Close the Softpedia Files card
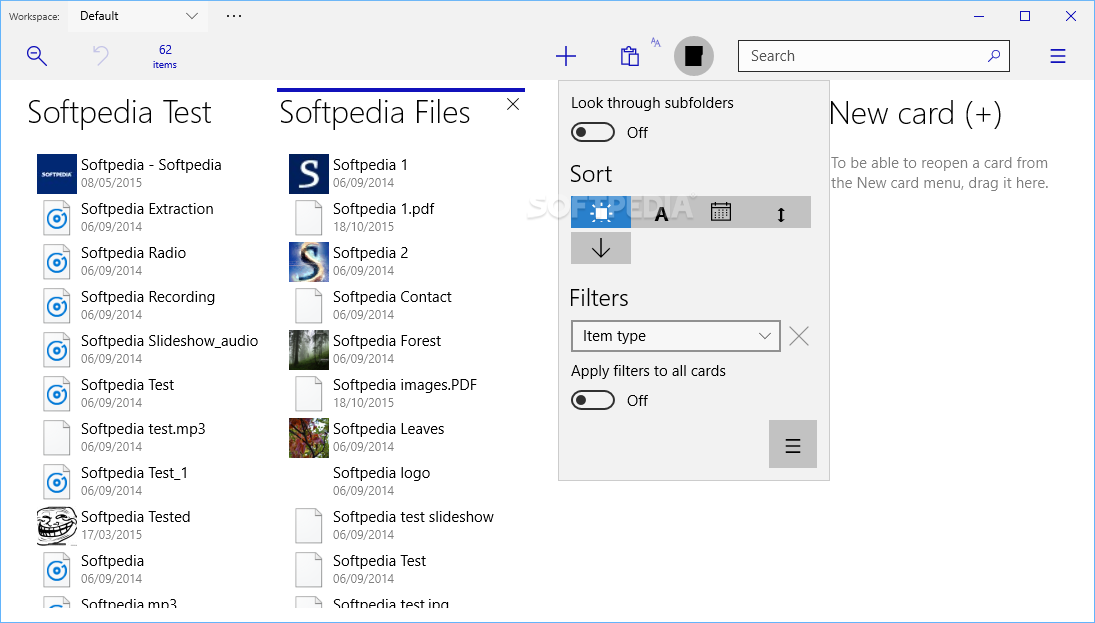The height and width of the screenshot is (623, 1095). click(513, 104)
